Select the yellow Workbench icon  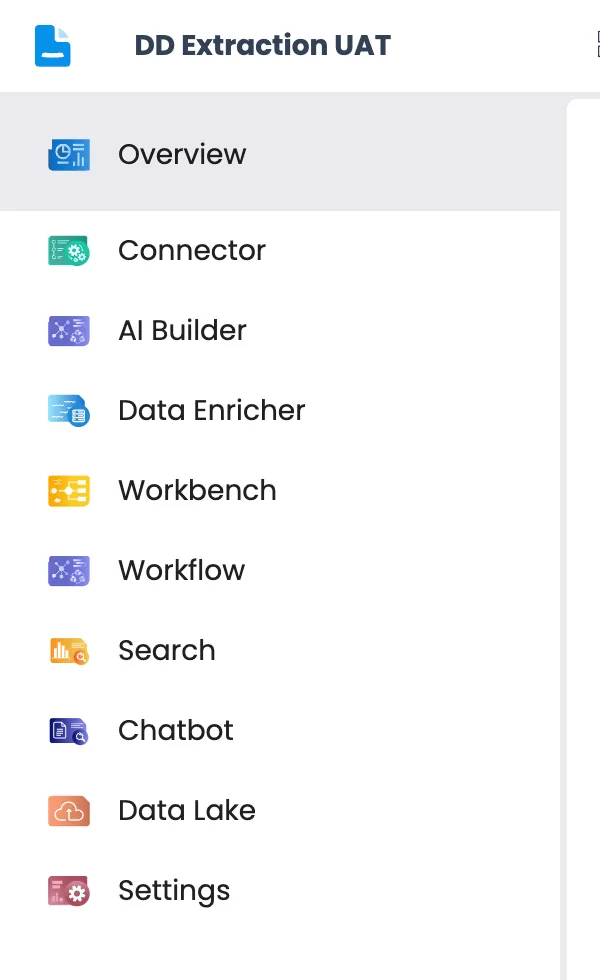69,491
